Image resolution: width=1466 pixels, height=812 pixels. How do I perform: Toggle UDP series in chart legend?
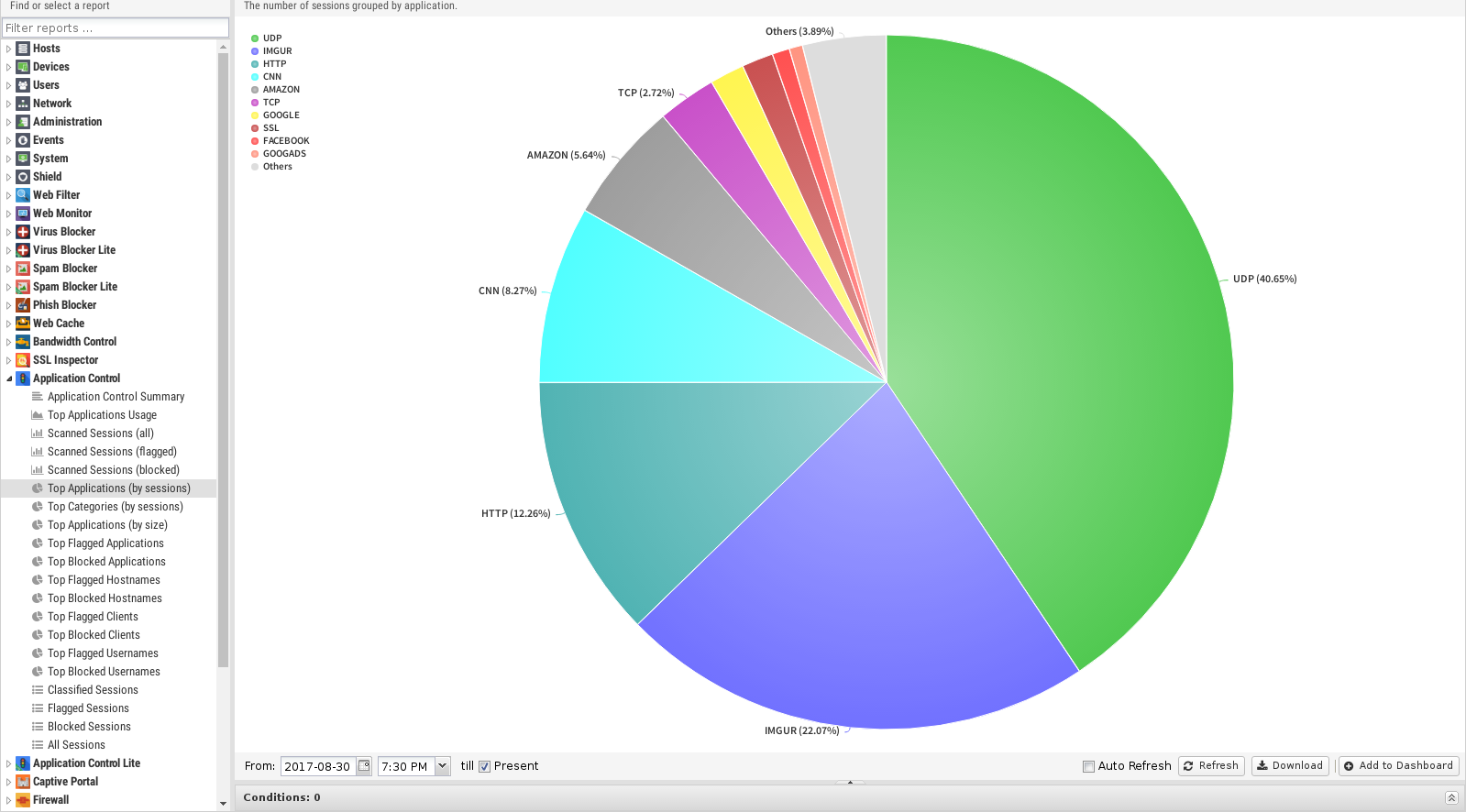click(267, 38)
